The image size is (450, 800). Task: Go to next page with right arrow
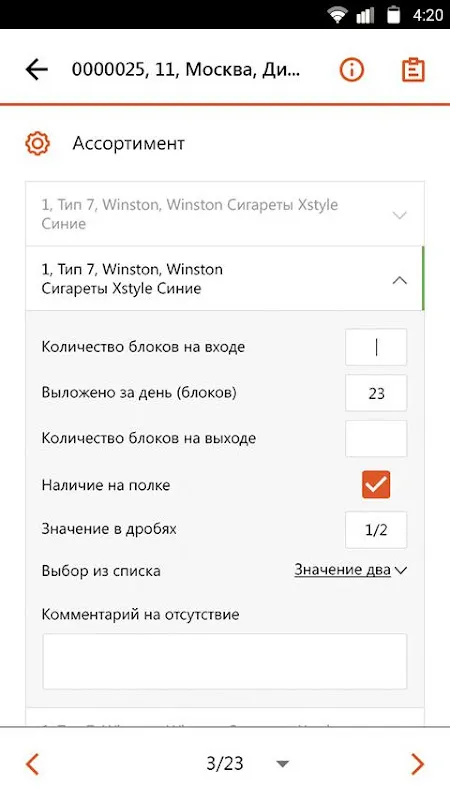click(417, 764)
